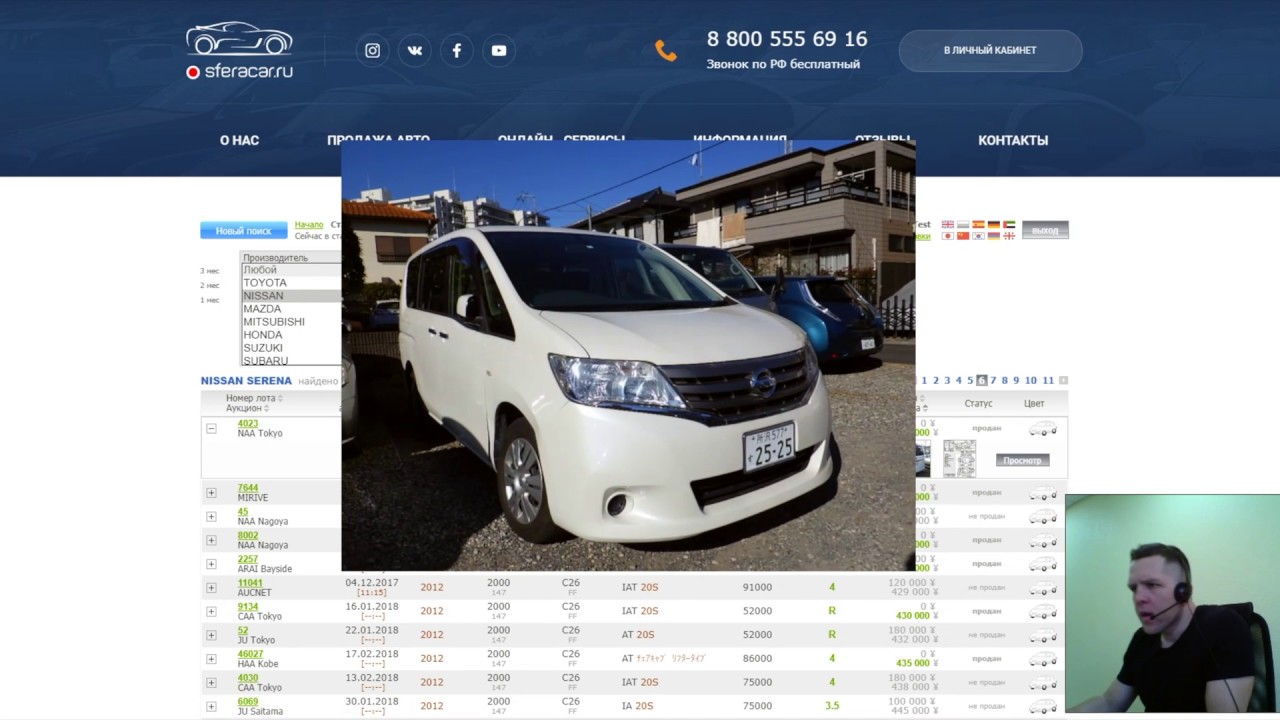Screen dimensions: 1280x720
Task: Click the sferacar.ru logo
Action: (239, 50)
